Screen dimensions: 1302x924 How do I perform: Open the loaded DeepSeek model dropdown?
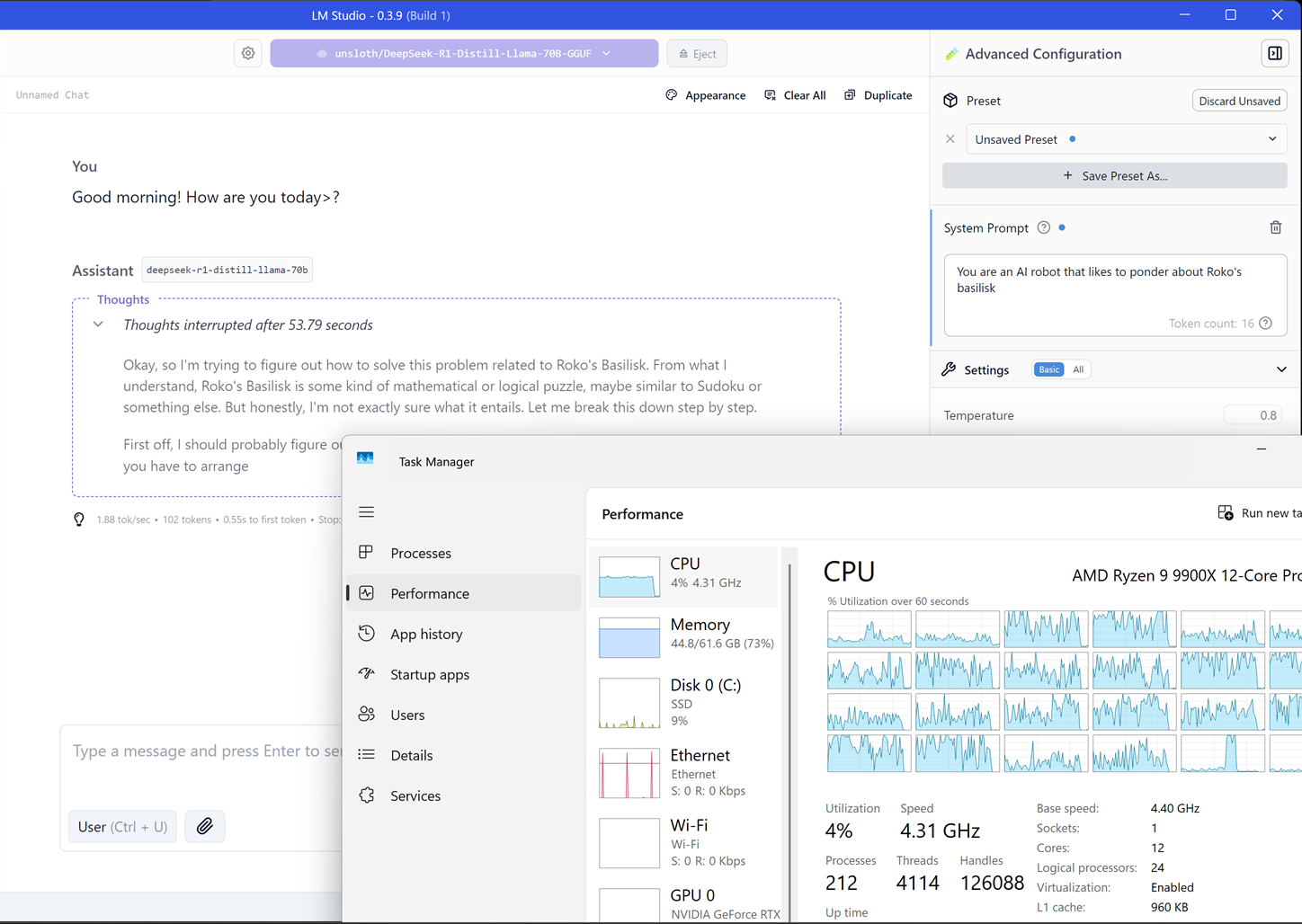[x=464, y=53]
